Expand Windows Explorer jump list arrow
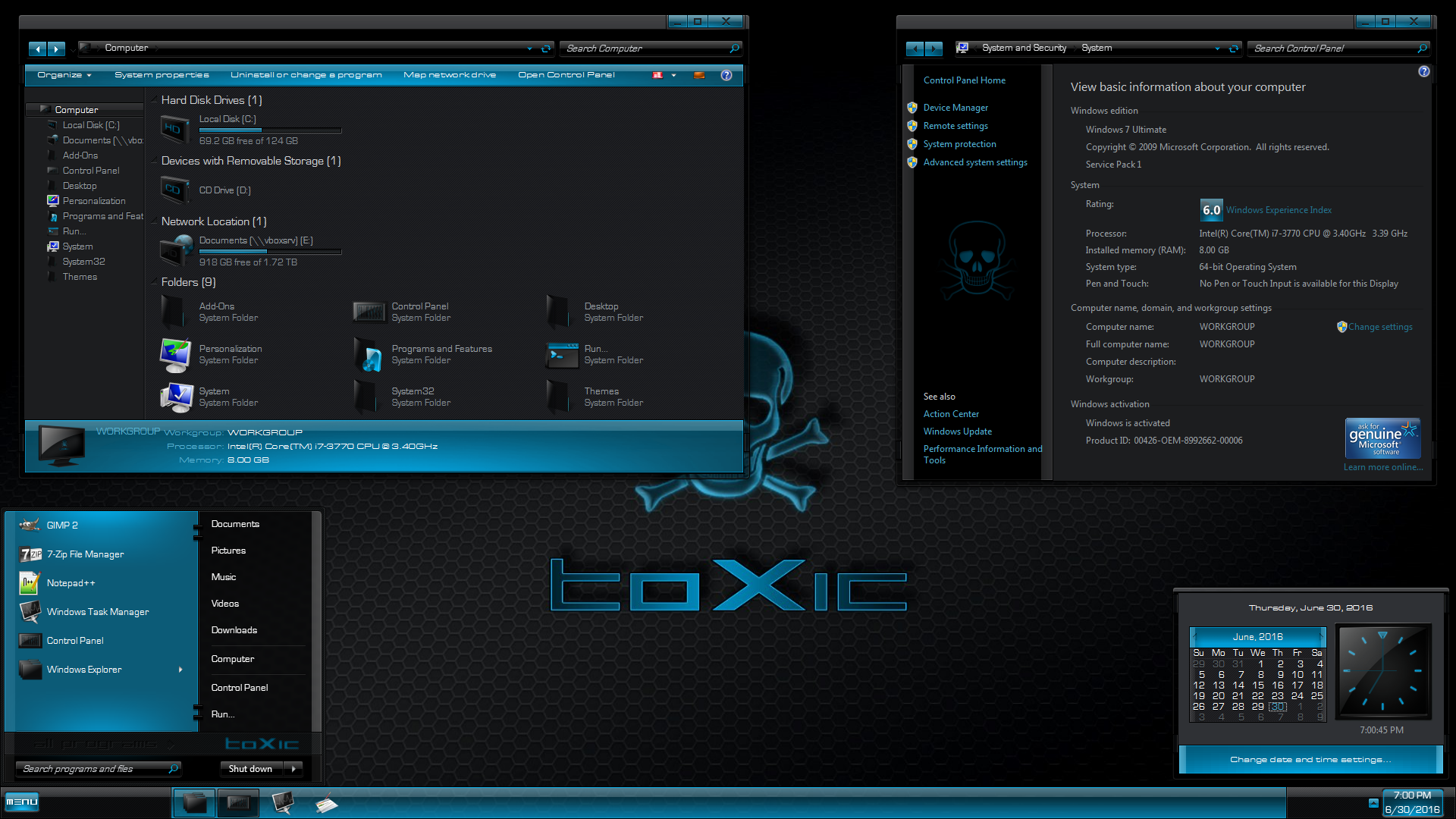 (x=180, y=670)
